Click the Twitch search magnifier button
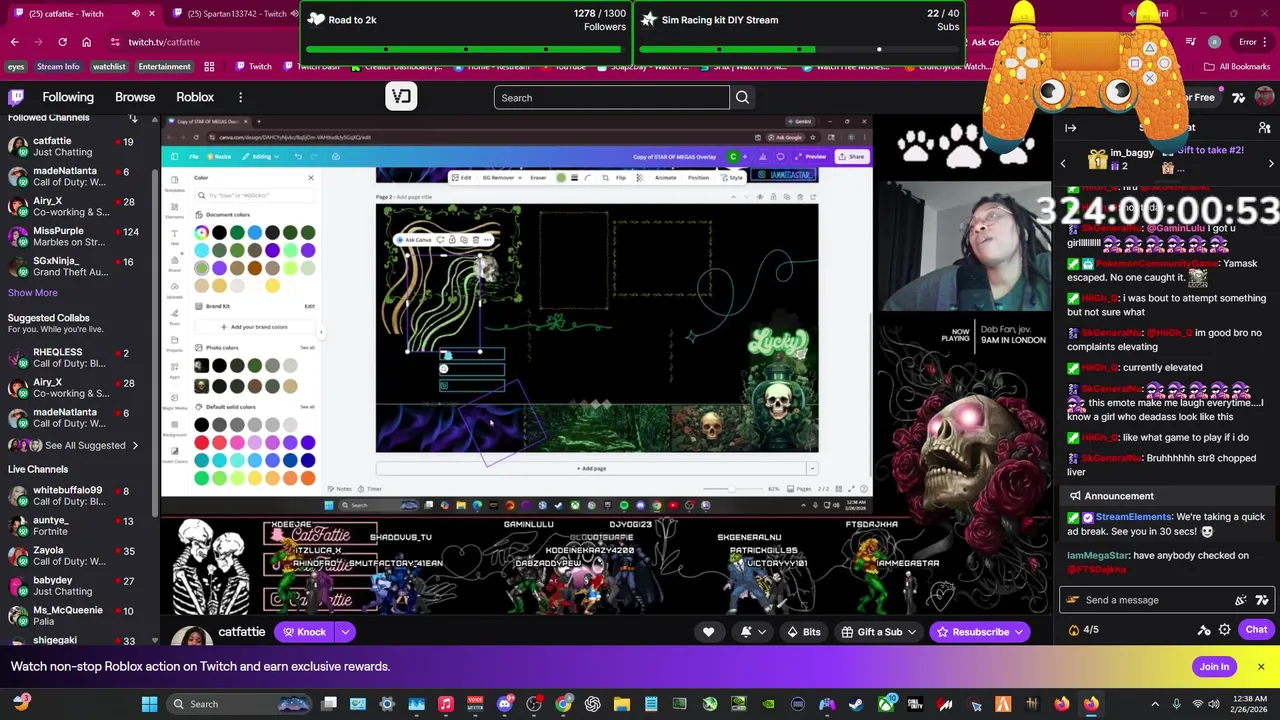The width and height of the screenshot is (1280, 720). coord(742,98)
